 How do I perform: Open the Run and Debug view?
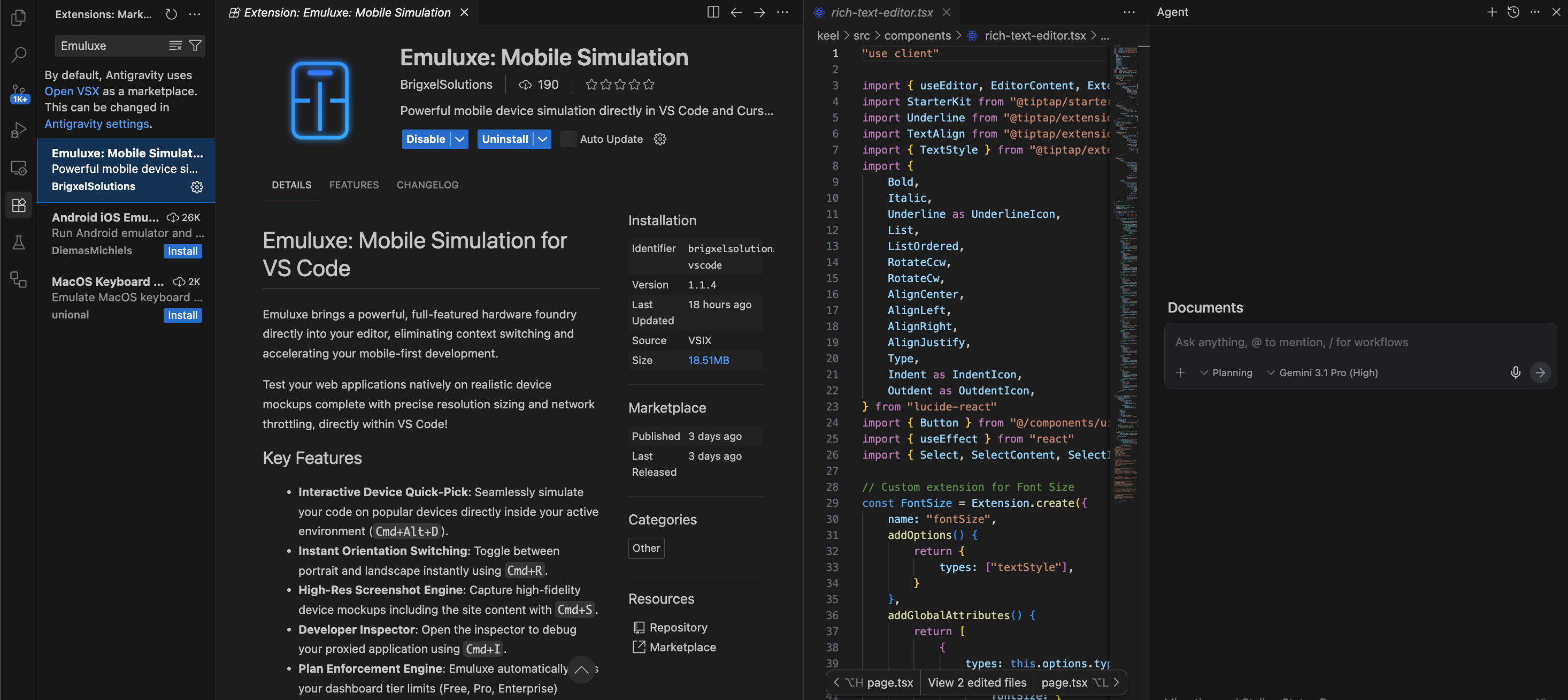point(19,131)
